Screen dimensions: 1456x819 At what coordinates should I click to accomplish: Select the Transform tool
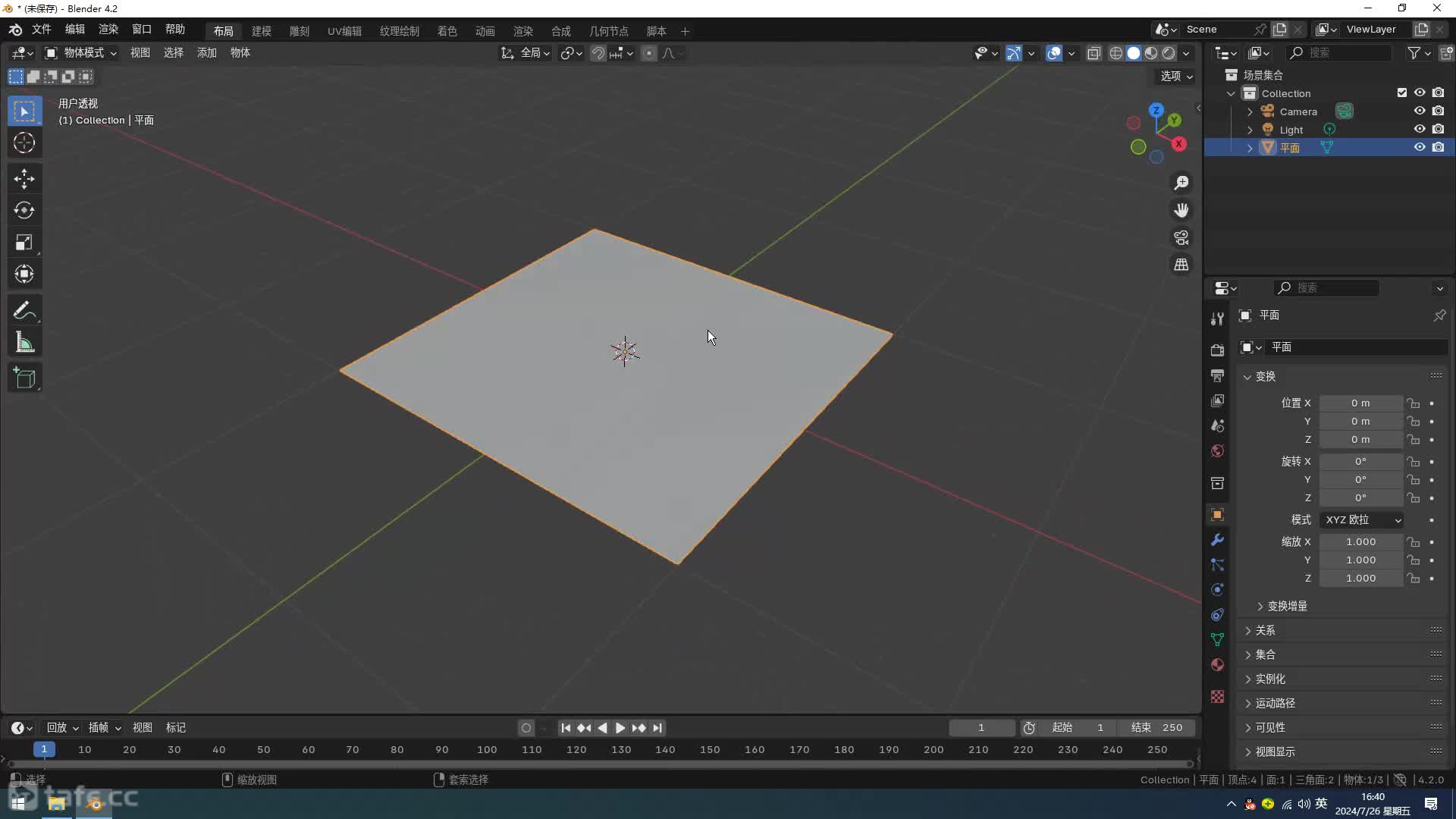24,274
